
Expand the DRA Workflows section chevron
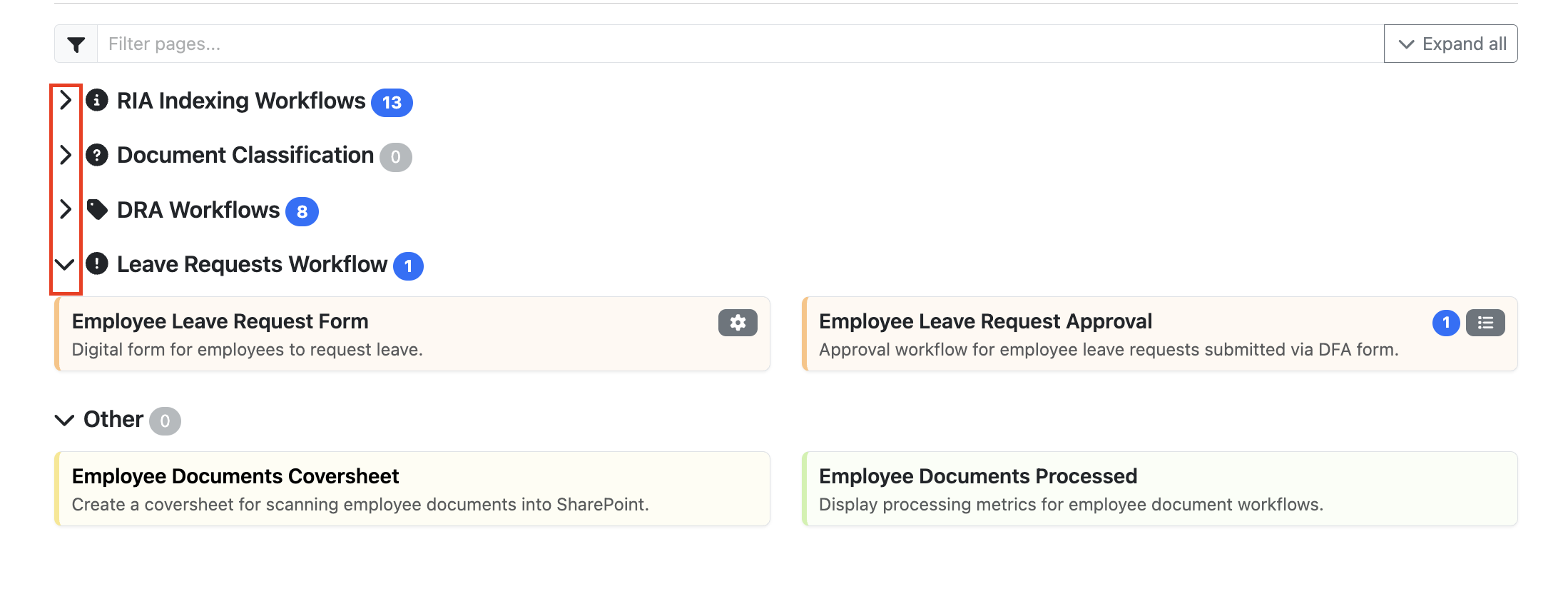click(66, 209)
